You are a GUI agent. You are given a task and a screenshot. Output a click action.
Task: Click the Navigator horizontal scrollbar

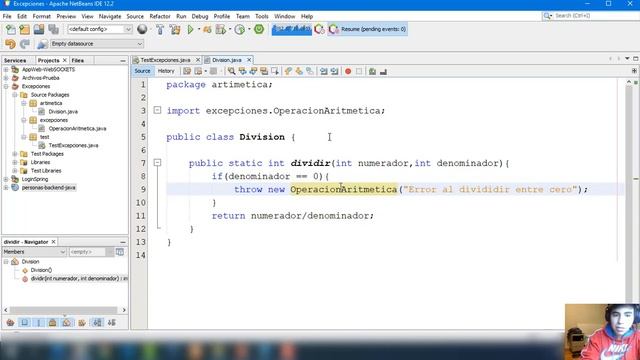tap(64, 310)
